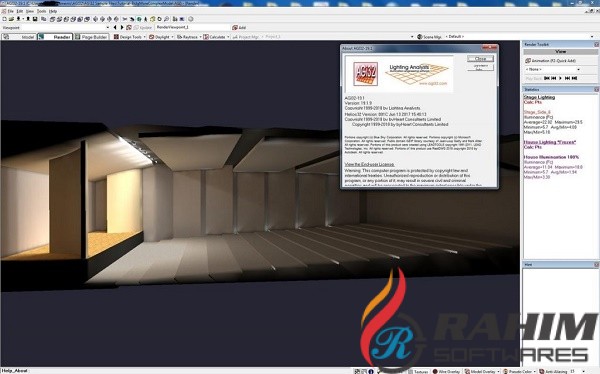The image size is (600, 374).
Task: Open the Calculate dropdown
Action: (x=228, y=37)
